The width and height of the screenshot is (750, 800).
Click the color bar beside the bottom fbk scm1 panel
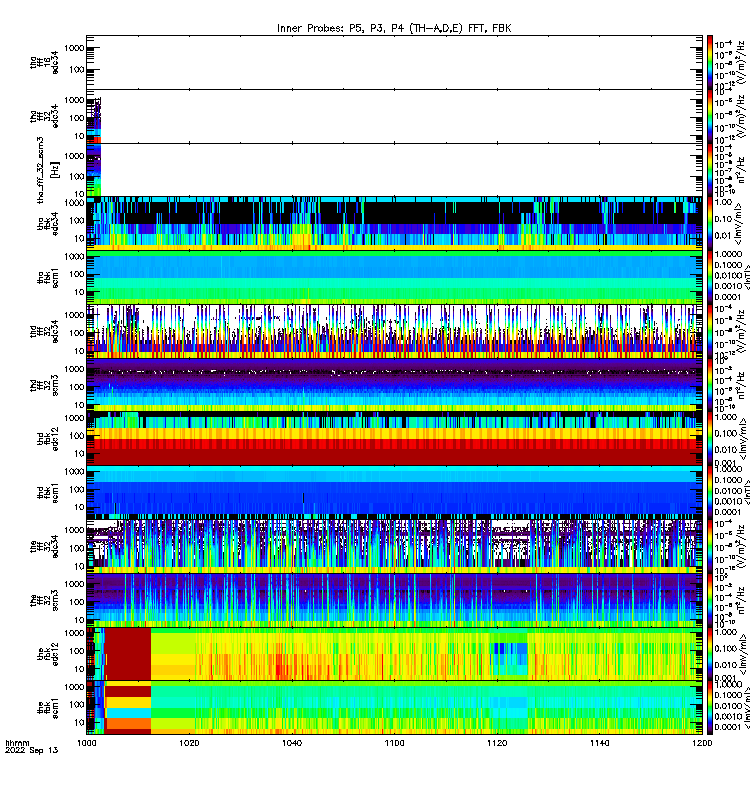pos(710,708)
